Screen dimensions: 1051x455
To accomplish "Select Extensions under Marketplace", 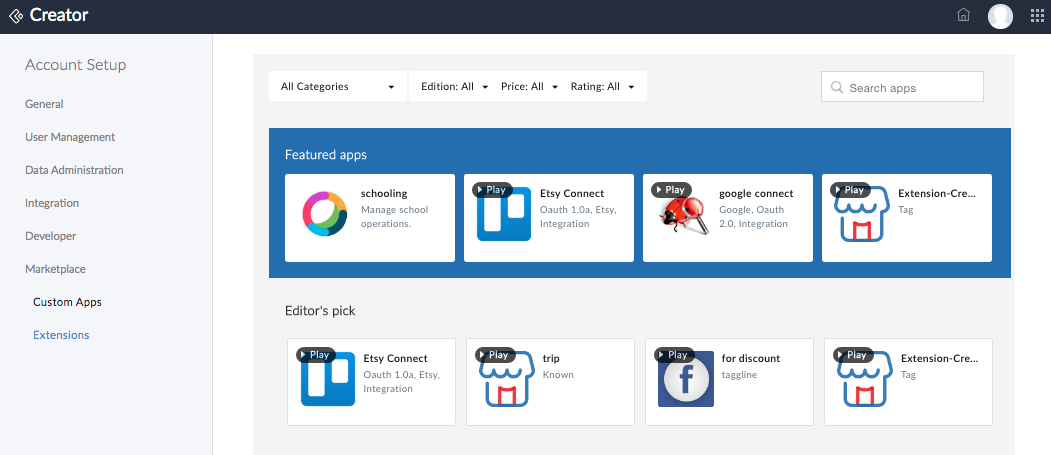I will pyautogui.click(x=61, y=334).
